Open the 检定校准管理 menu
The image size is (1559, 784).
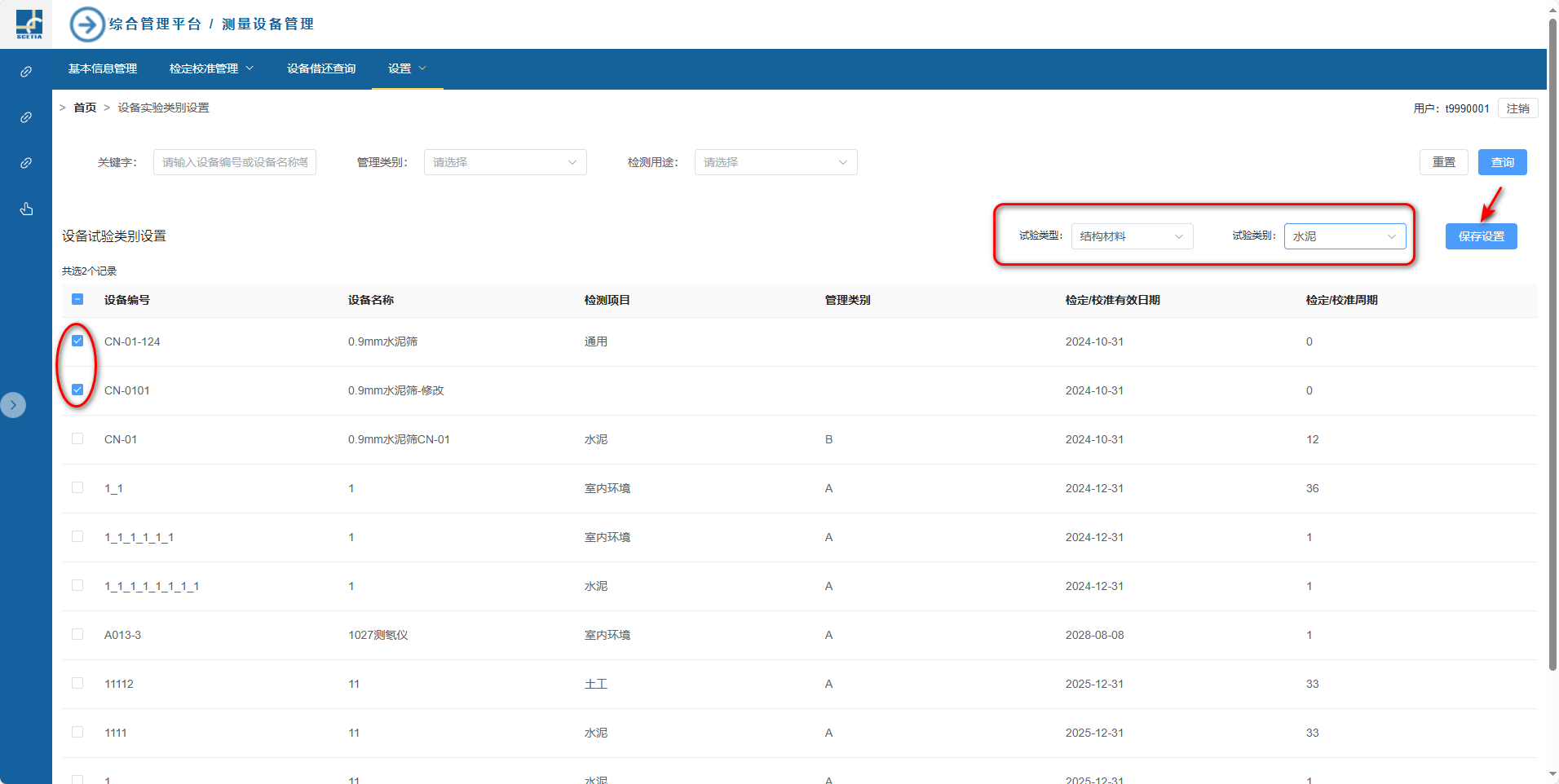[x=211, y=68]
